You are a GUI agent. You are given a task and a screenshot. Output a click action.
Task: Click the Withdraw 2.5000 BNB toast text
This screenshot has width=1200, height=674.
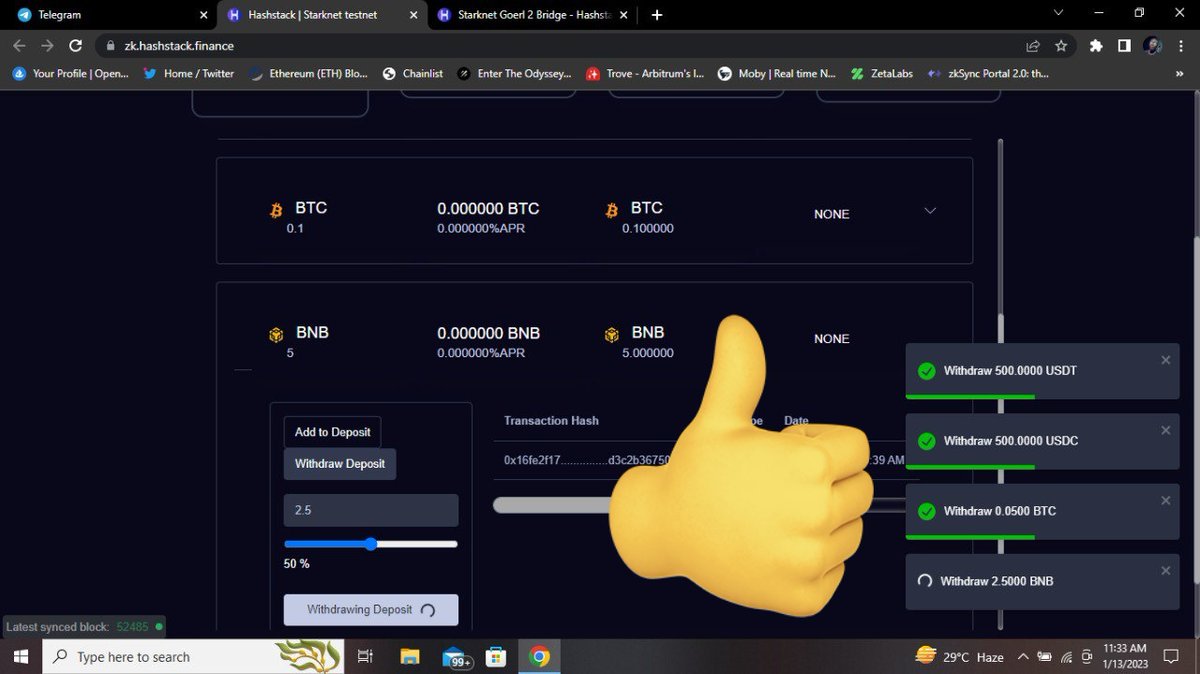996,581
